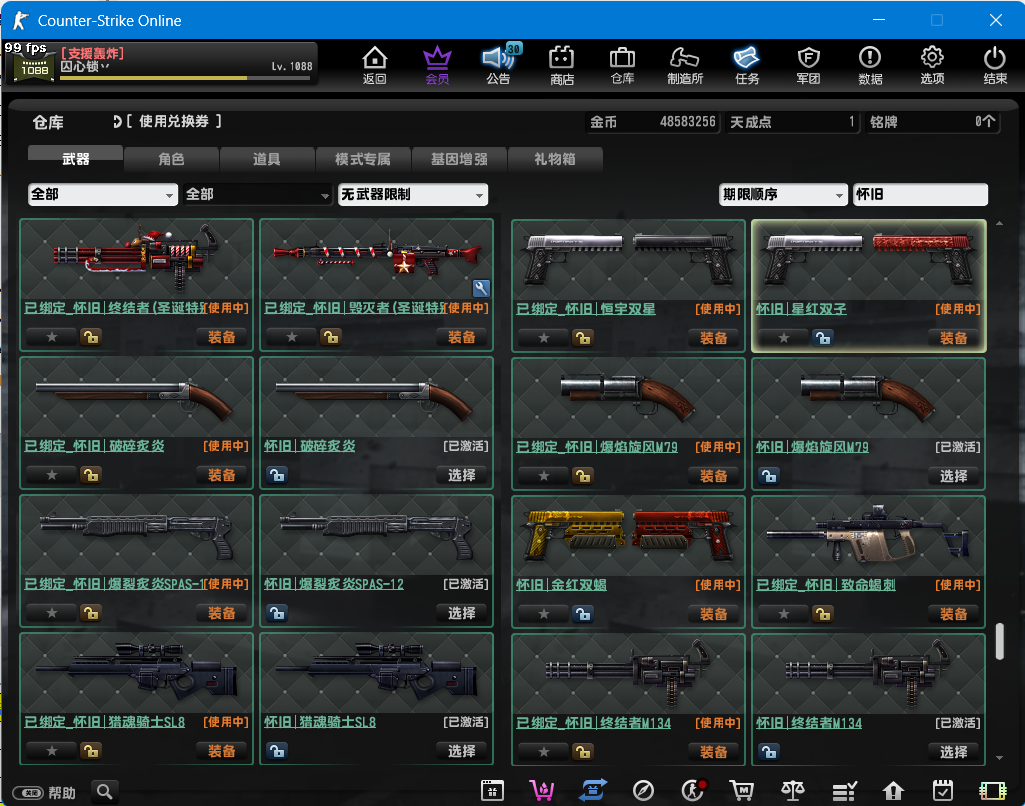Open the 商店 shop icon
This screenshot has width=1025, height=806.
pyautogui.click(x=562, y=65)
